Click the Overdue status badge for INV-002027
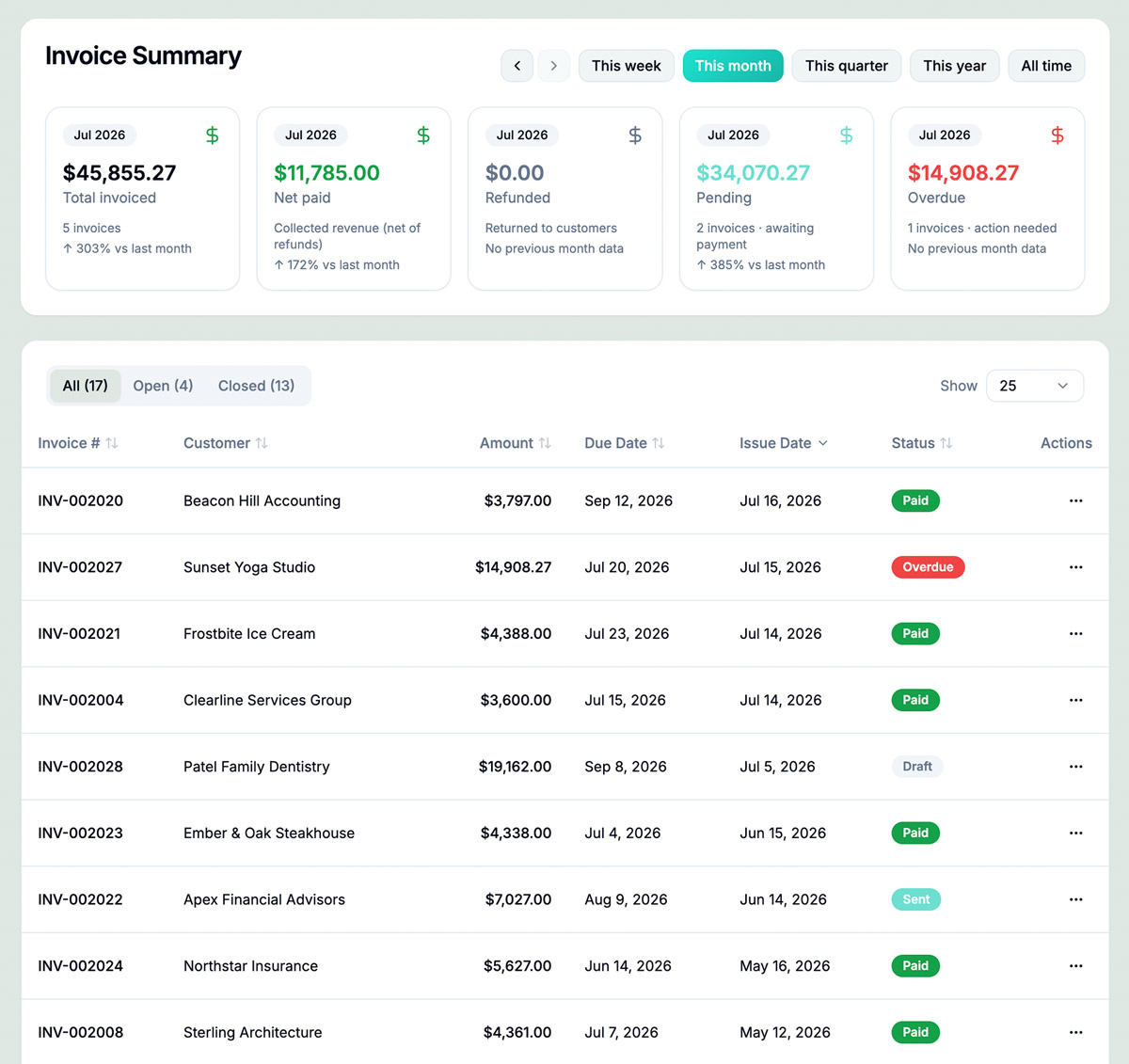The width and height of the screenshot is (1129, 1064). pos(928,567)
